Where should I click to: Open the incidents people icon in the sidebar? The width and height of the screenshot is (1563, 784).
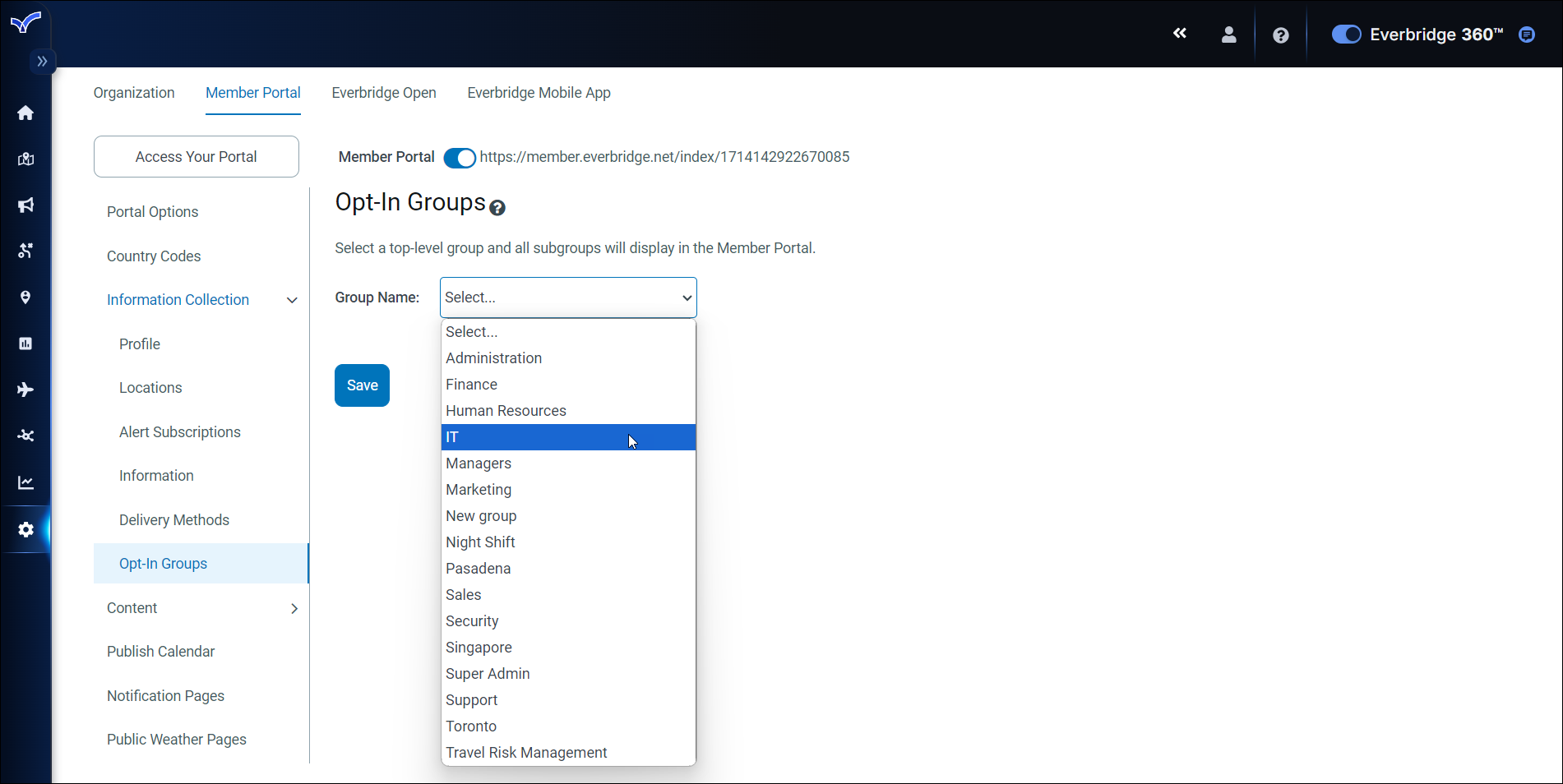[25, 251]
